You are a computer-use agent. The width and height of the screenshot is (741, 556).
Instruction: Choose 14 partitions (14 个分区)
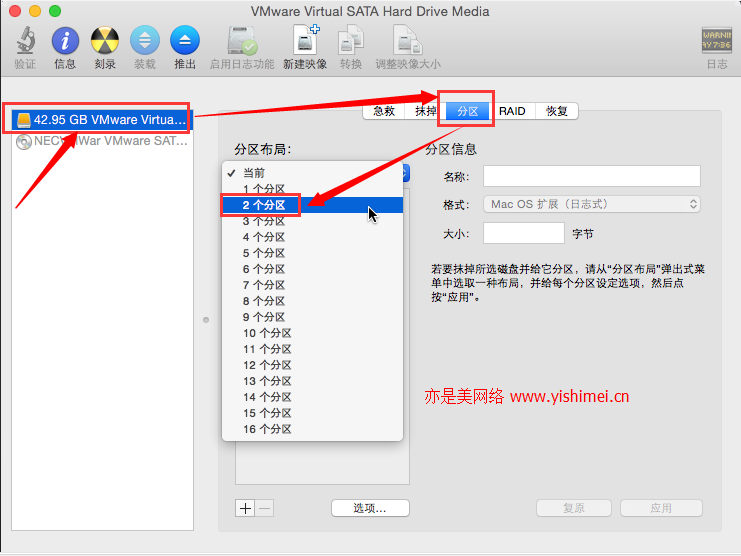point(312,397)
